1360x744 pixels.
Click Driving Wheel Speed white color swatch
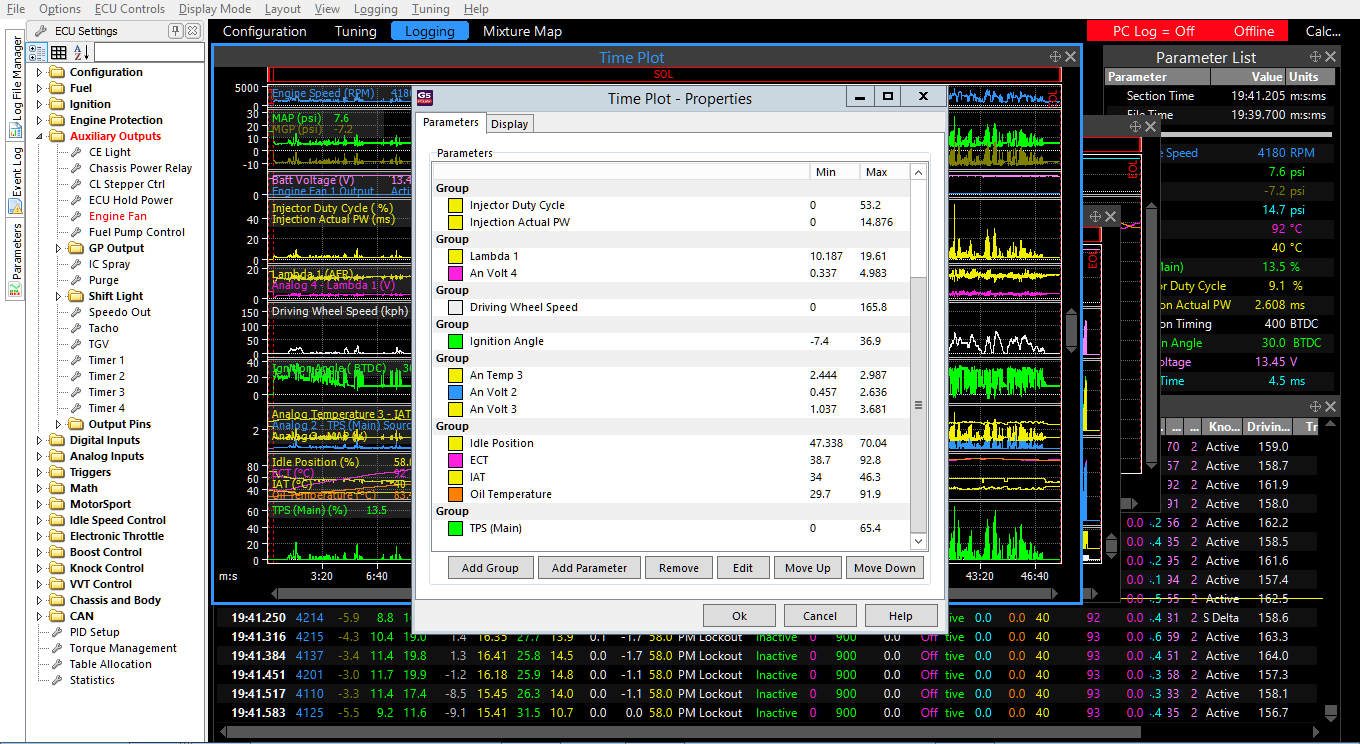[455, 307]
